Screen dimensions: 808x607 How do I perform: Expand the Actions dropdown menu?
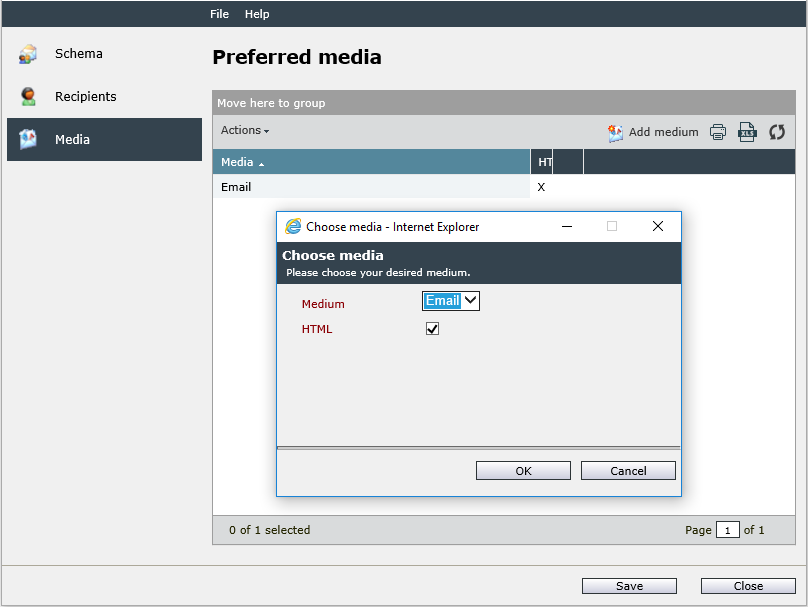tap(245, 130)
